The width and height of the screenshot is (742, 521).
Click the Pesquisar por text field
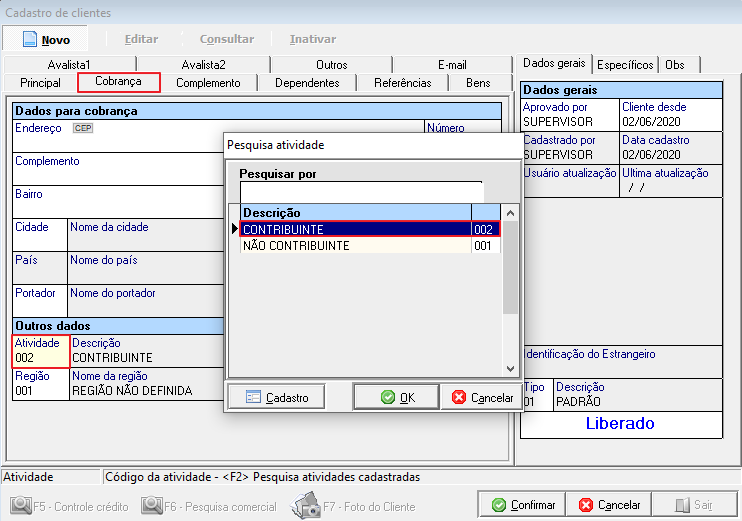tap(361, 191)
